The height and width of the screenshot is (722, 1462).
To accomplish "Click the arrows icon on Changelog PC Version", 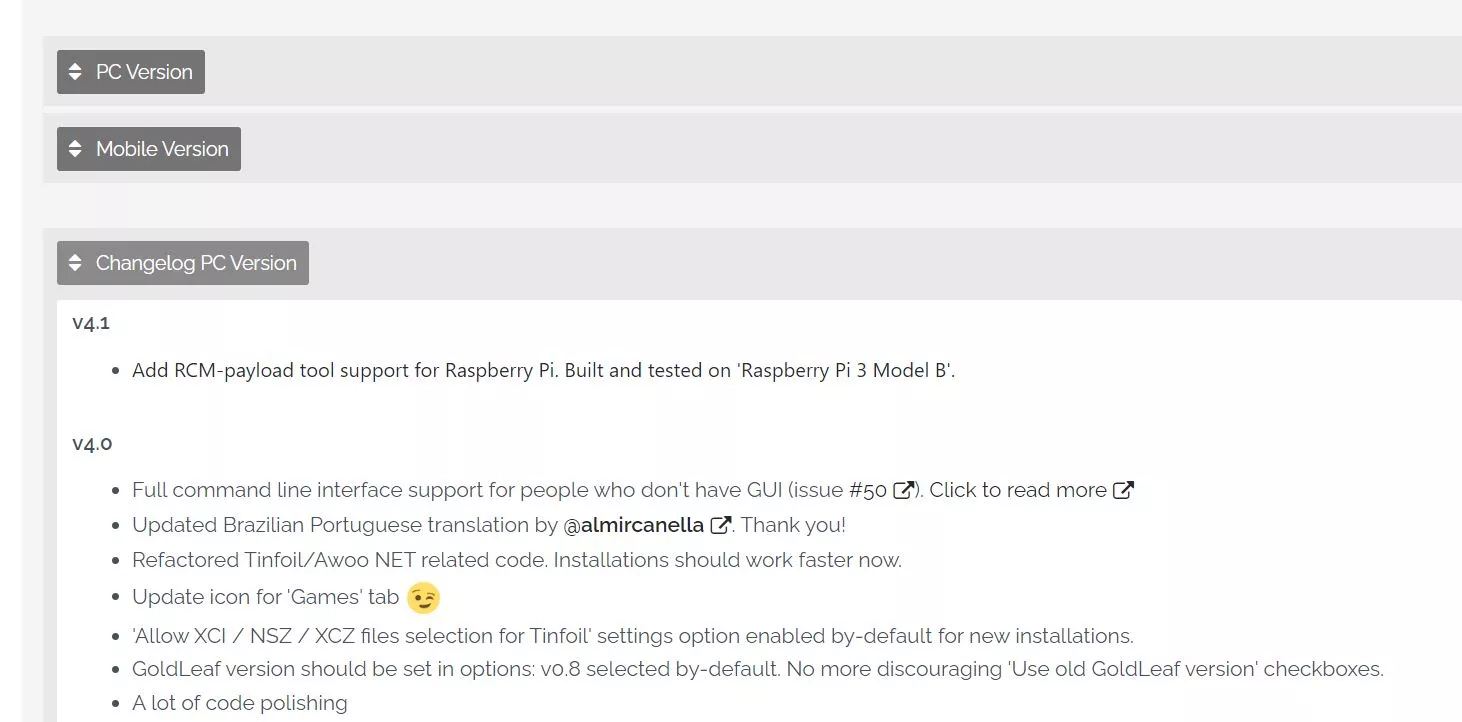I will 75,263.
